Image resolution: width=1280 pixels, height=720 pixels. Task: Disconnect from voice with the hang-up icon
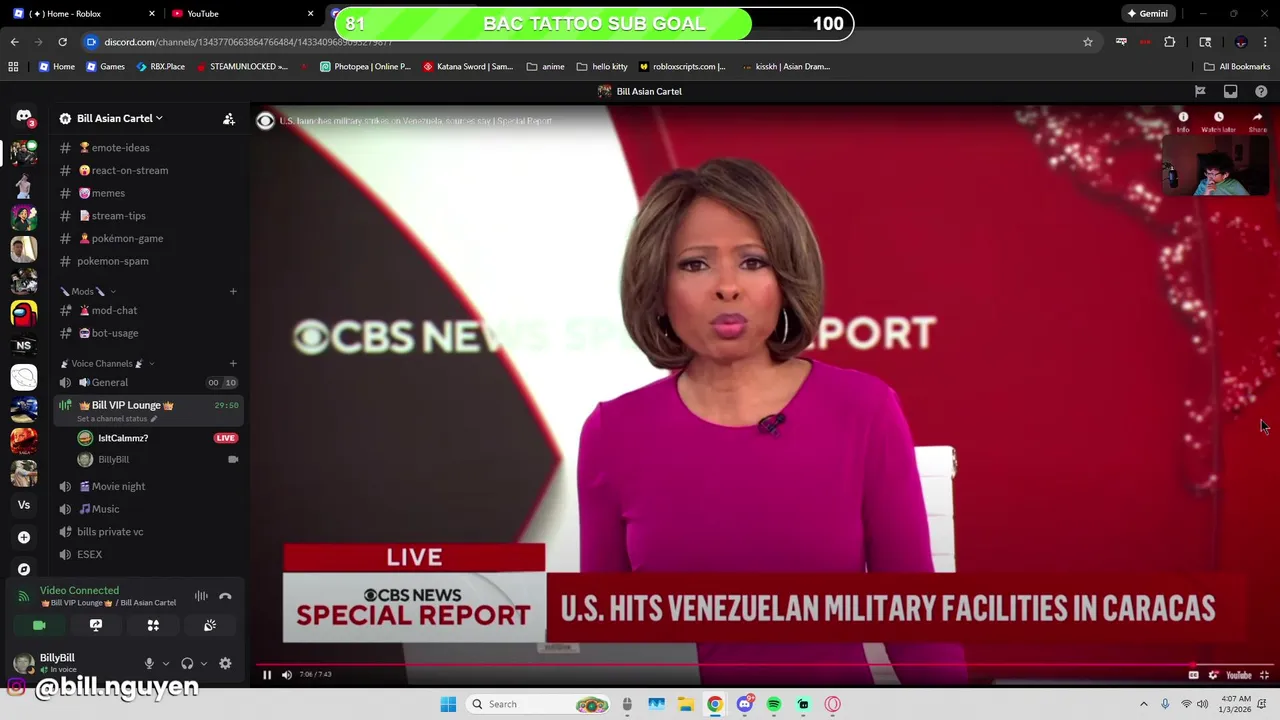pos(225,596)
